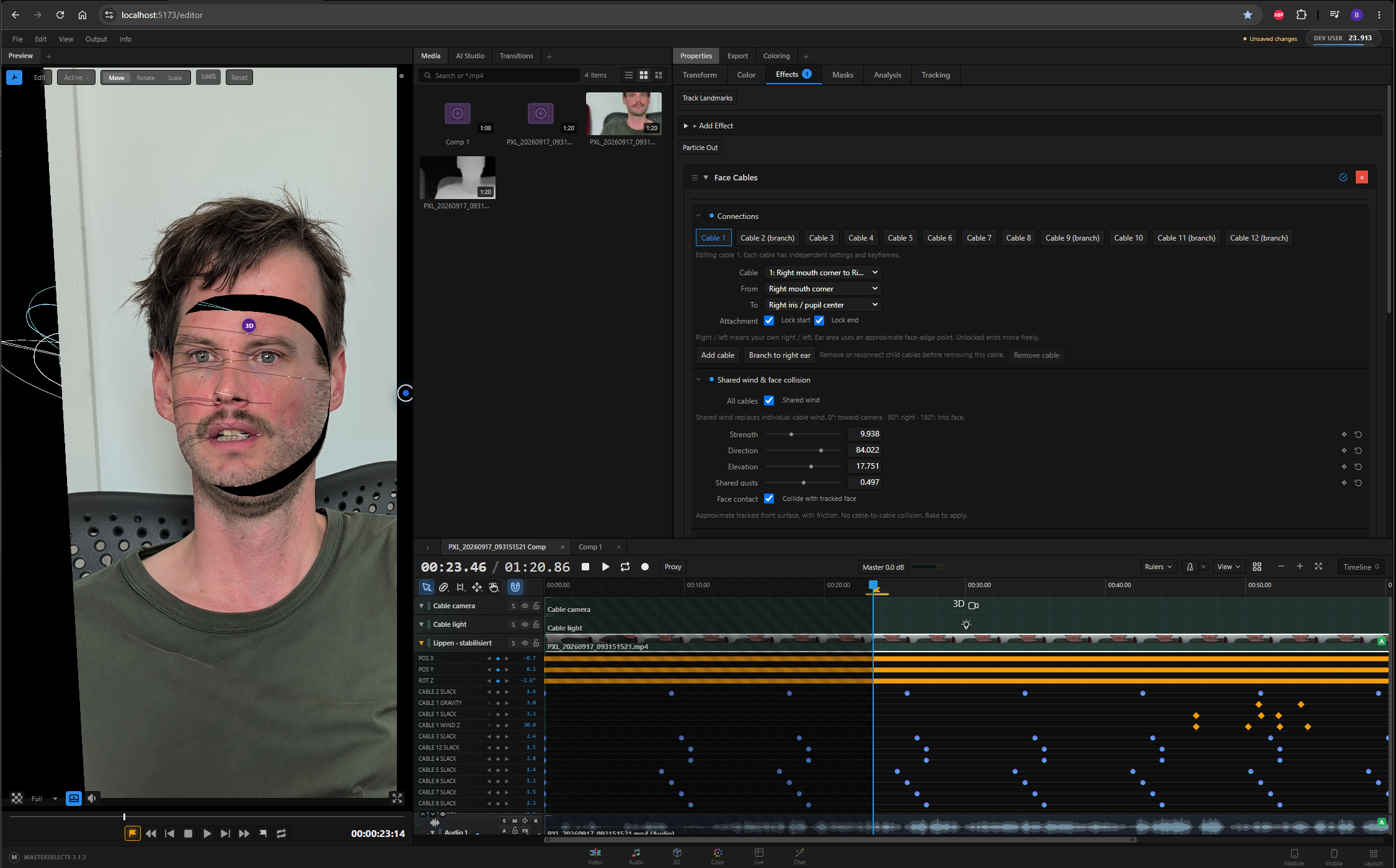Toggle the Lock end checkbox
The image size is (1396, 868).
[819, 321]
